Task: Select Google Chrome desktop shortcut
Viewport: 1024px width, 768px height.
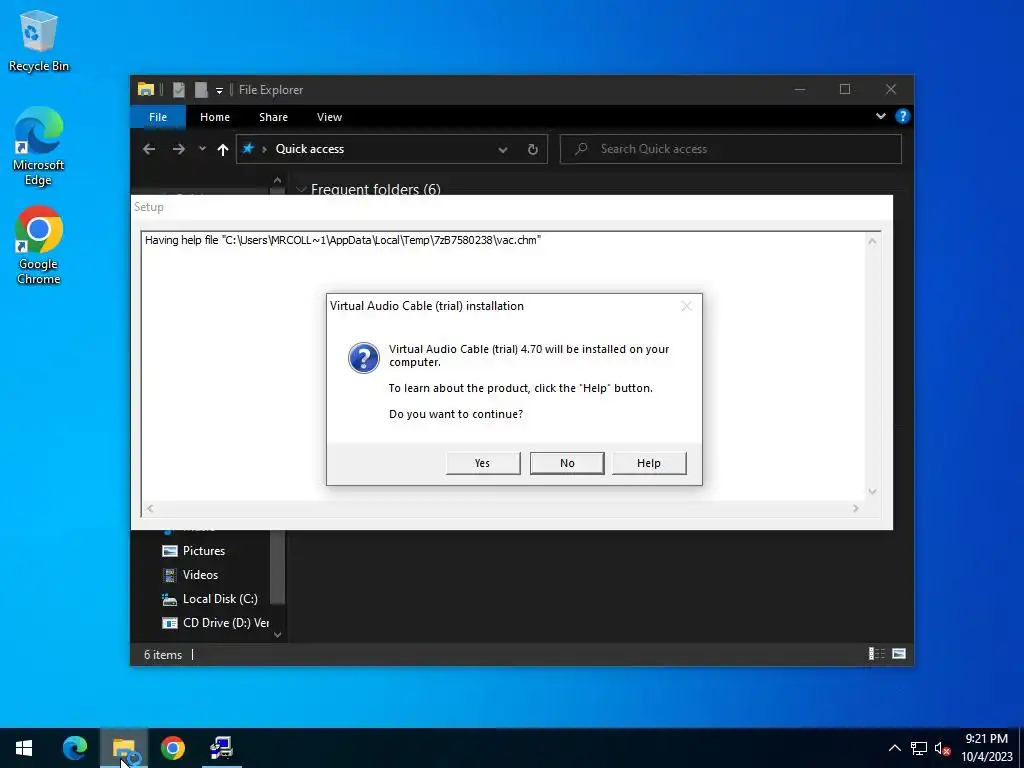Action: [x=39, y=245]
